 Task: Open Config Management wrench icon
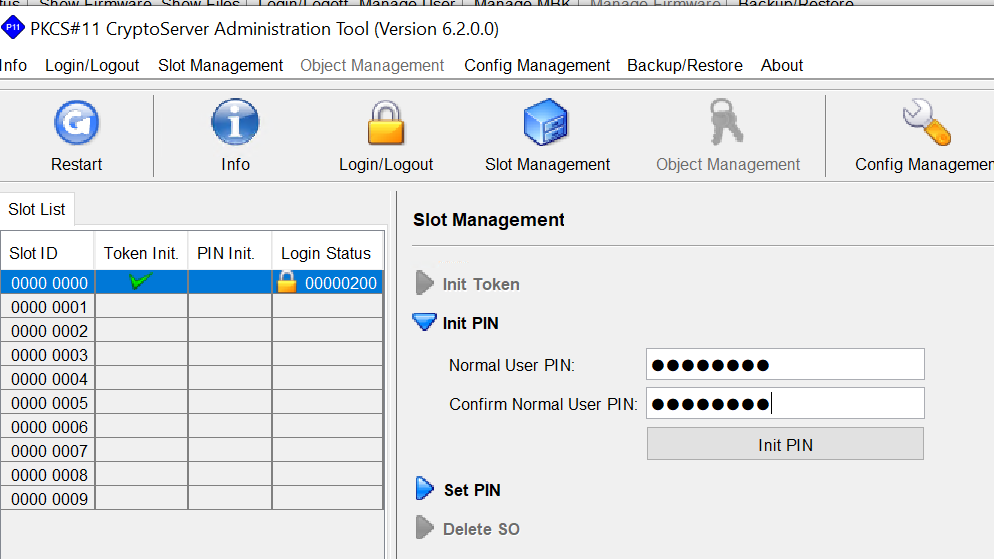coord(926,122)
